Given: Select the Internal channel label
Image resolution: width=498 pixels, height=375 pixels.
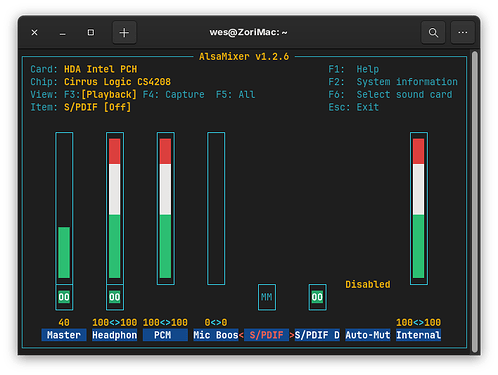Looking at the screenshot, I should pos(418,335).
